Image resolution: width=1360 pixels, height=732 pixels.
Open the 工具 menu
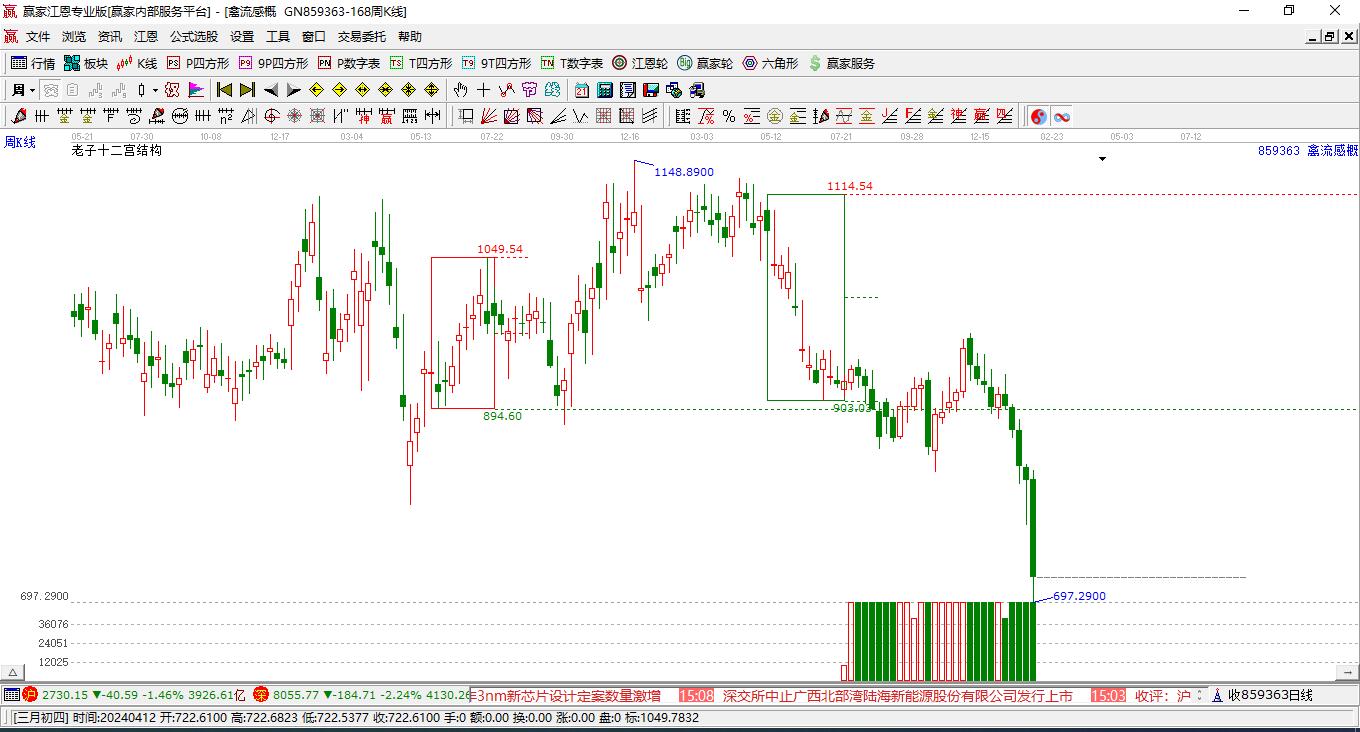[278, 37]
